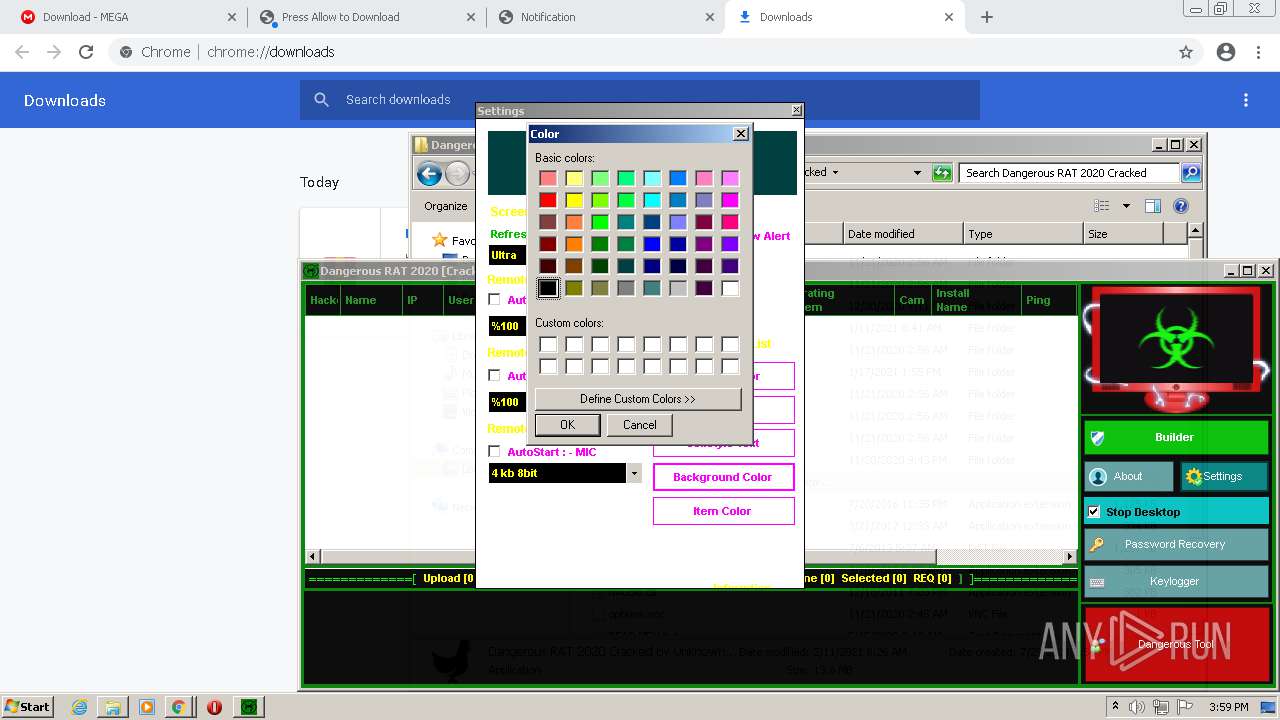Screen dimensions: 1280x720
Task: Click Explorer's green refresh icon
Action: (x=941, y=173)
